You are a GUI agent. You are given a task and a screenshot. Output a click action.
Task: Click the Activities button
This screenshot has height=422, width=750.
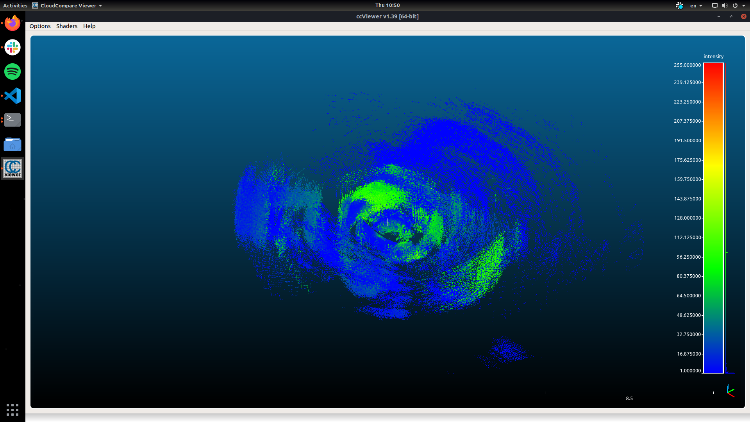(x=14, y=5)
